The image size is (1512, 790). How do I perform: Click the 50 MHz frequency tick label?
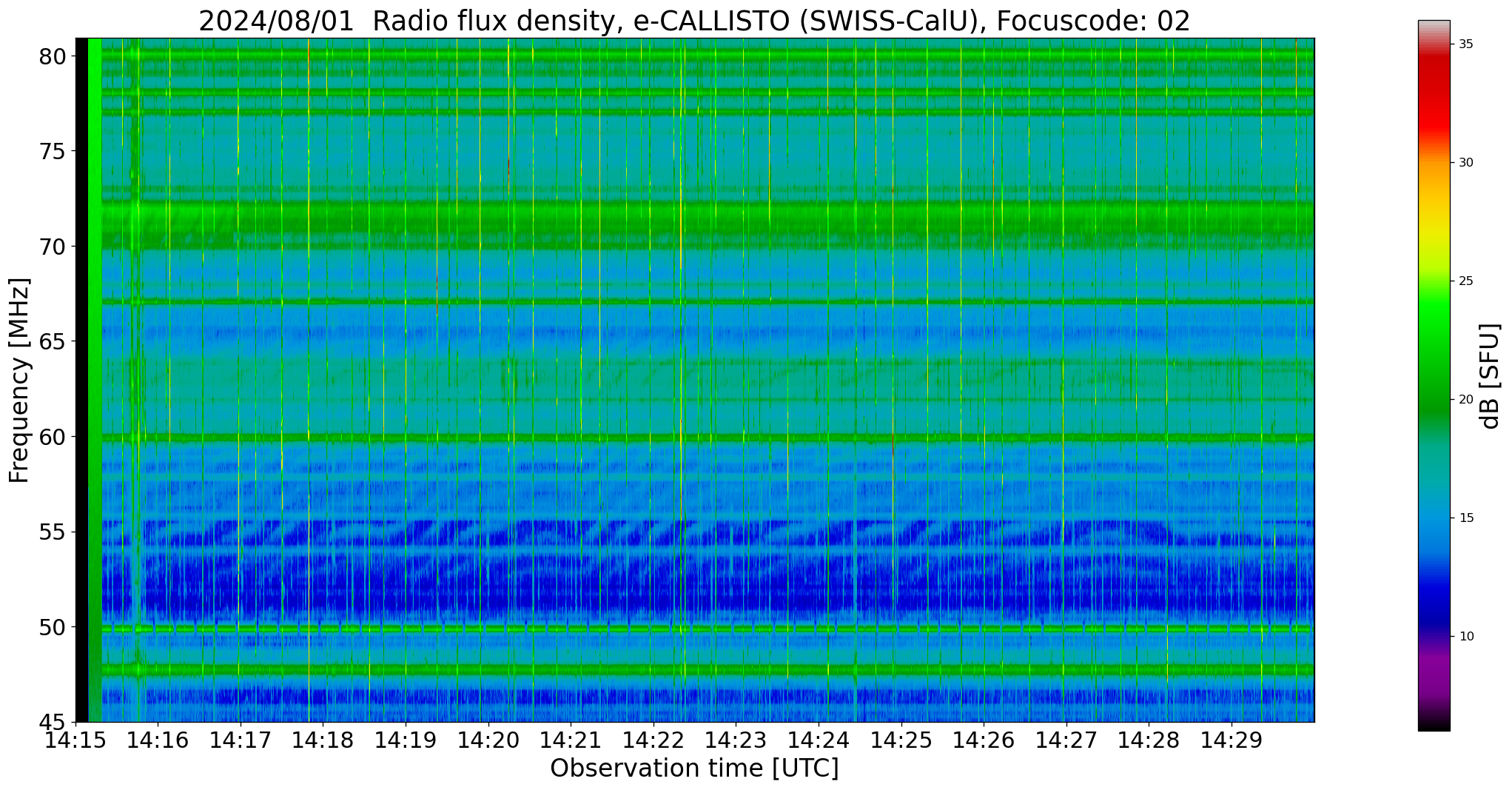[x=53, y=627]
